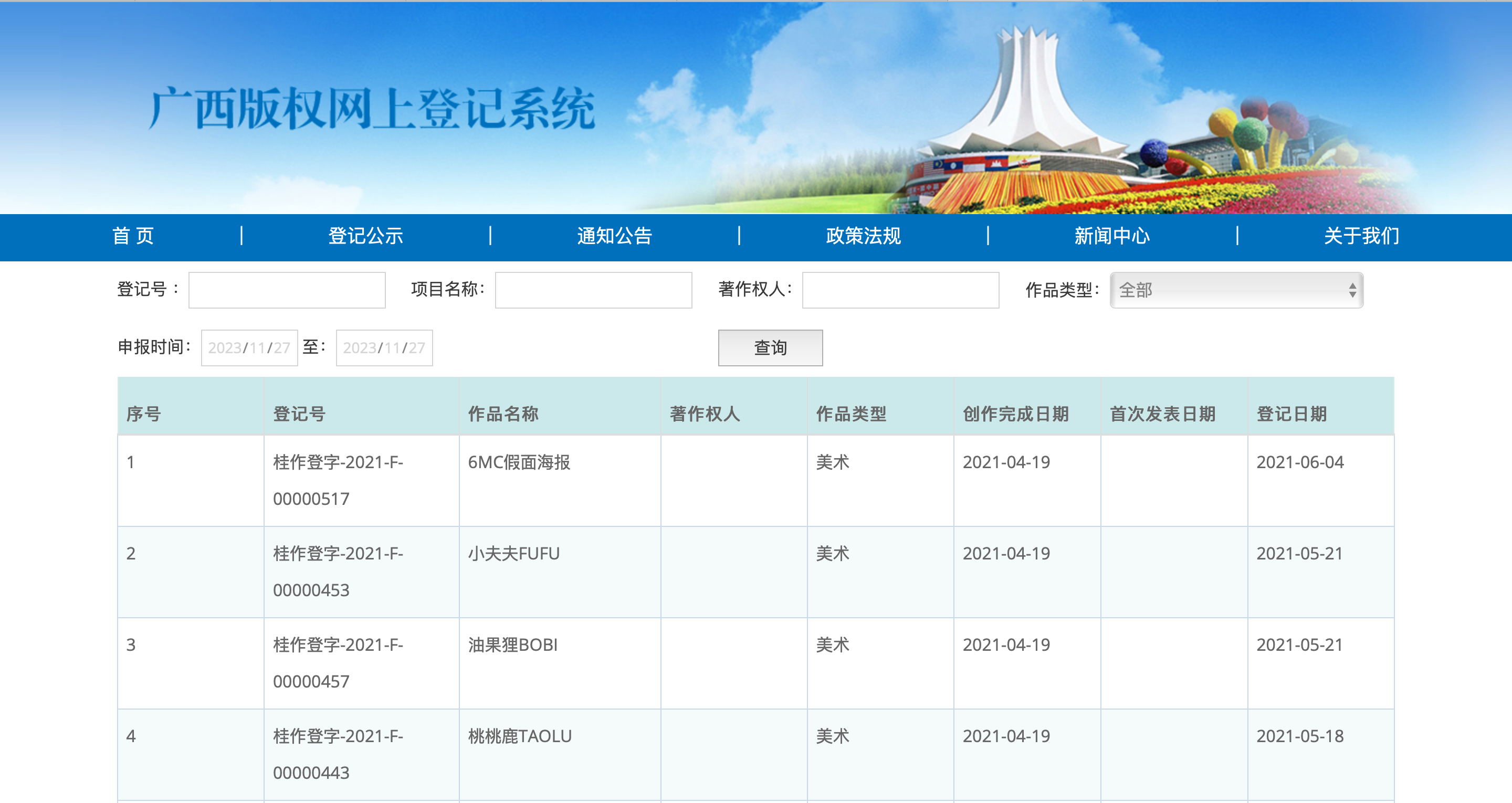
Task: Go to 登记公示 navigation item
Action: (365, 236)
